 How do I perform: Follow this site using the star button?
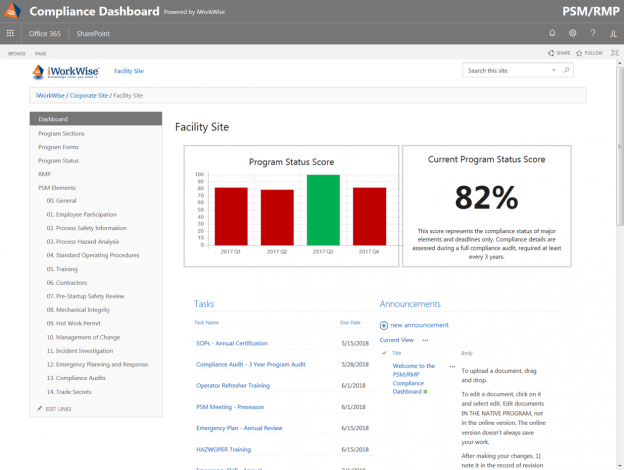point(589,53)
